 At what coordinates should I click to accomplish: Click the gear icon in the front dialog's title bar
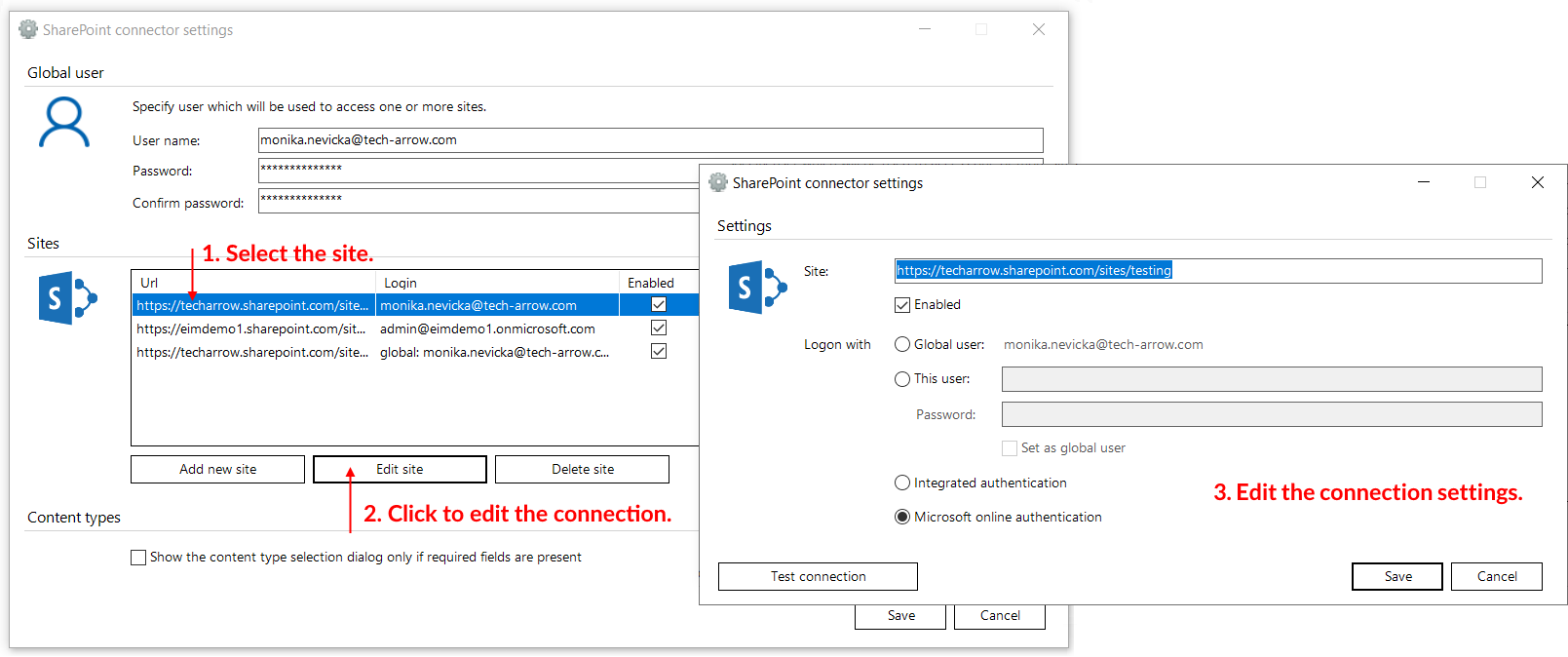718,182
